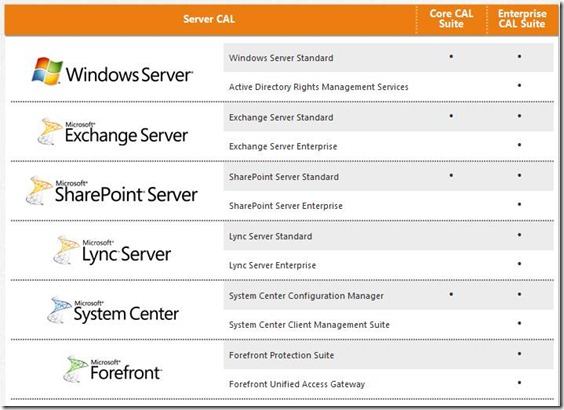Click Enterprise CAL dot for Exchange Server Standard

tap(519, 116)
